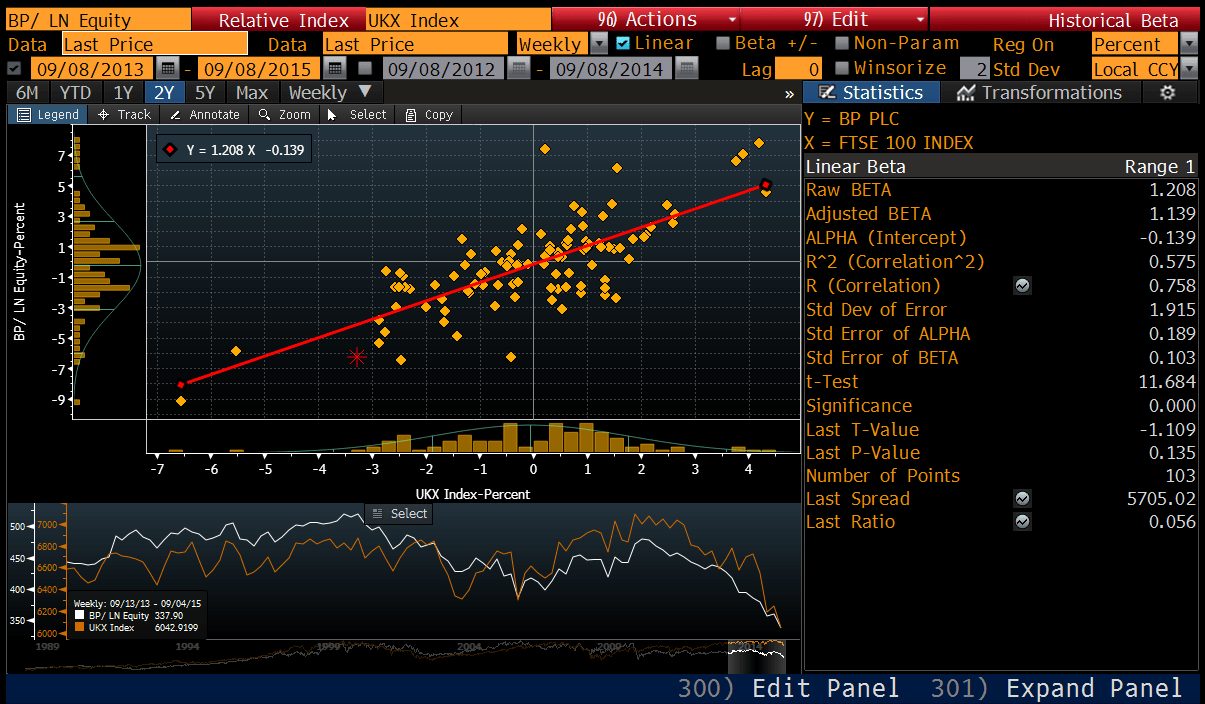The image size is (1205, 704).
Task: Click 301) Expand Panel
Action: tap(1056, 688)
